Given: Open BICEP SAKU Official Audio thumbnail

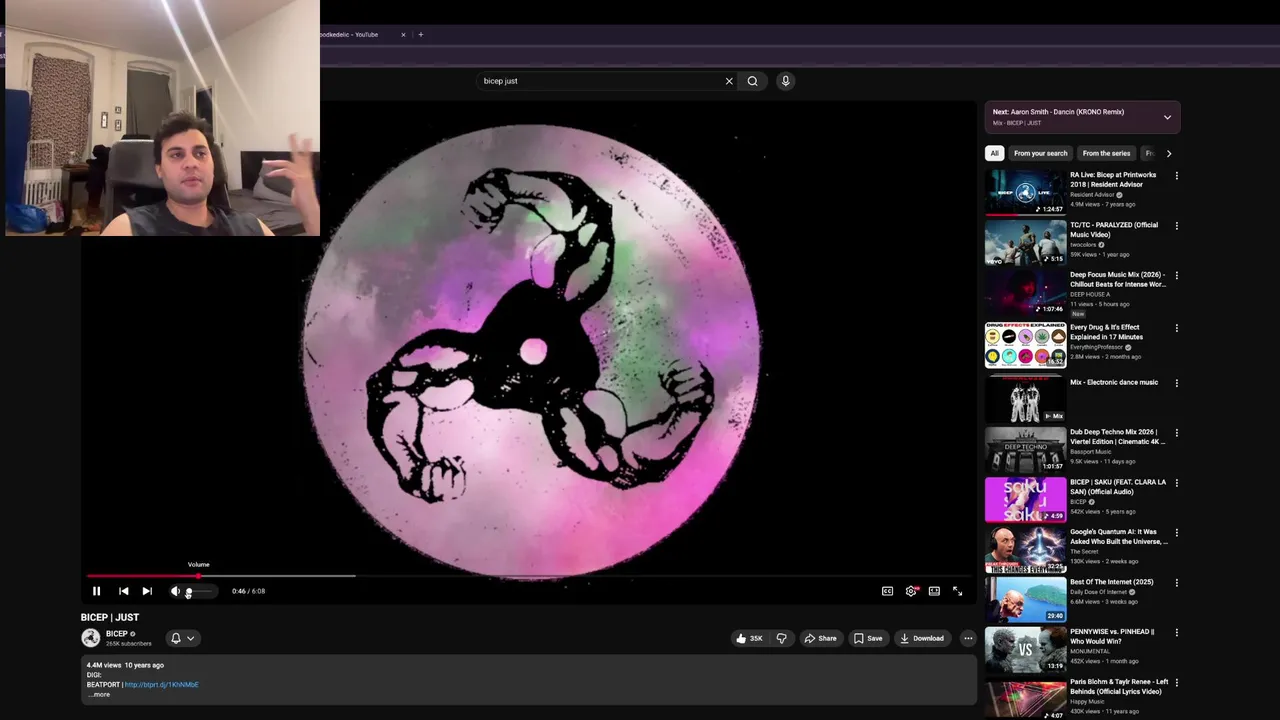Looking at the screenshot, I should pos(1025,501).
